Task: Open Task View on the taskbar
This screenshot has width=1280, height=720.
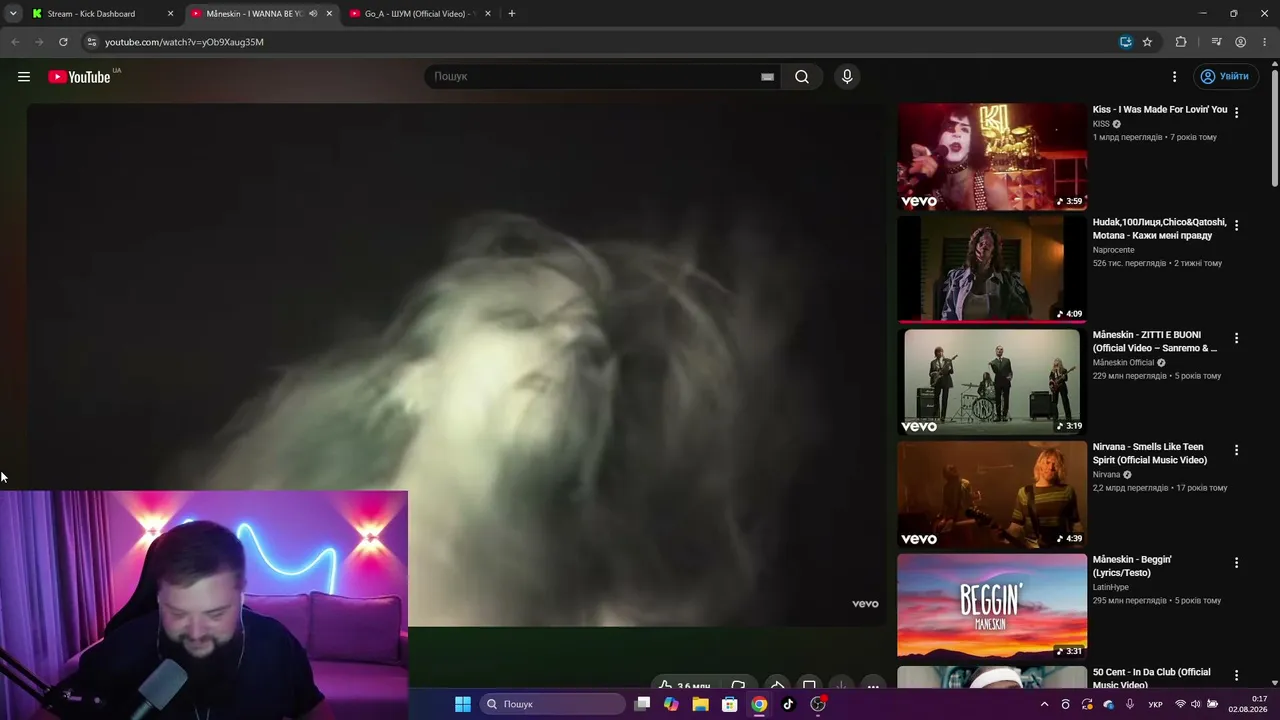Action: 643,704
